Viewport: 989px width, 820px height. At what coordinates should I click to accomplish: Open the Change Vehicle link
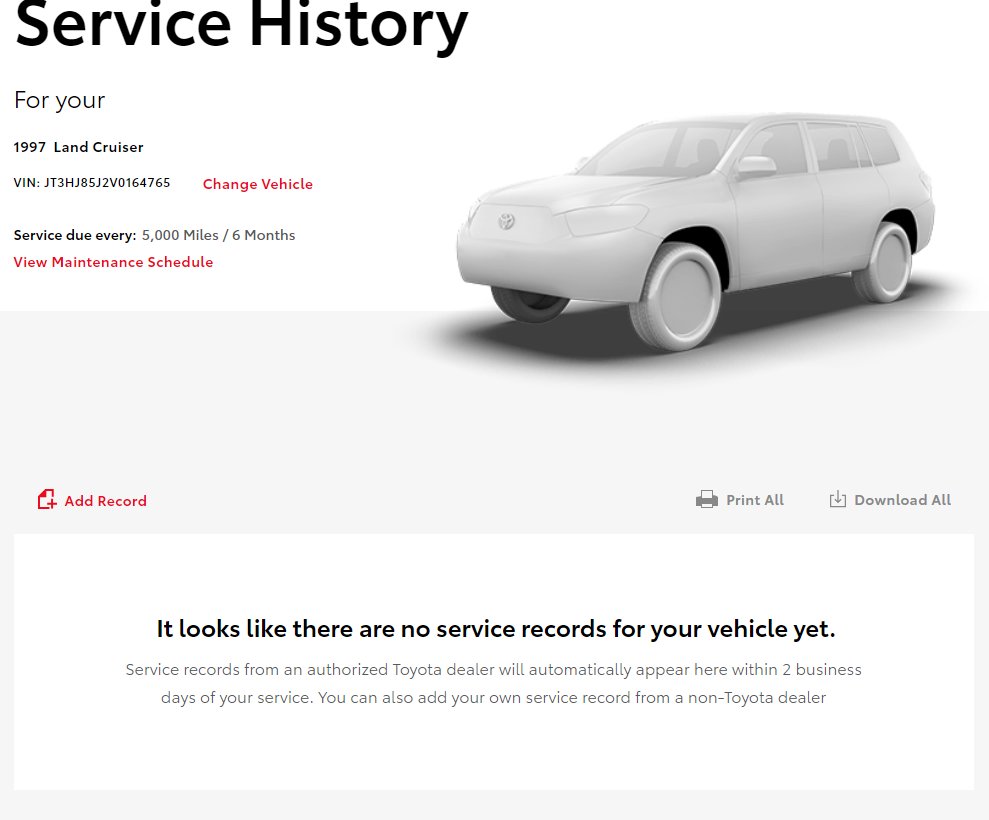[x=257, y=184]
